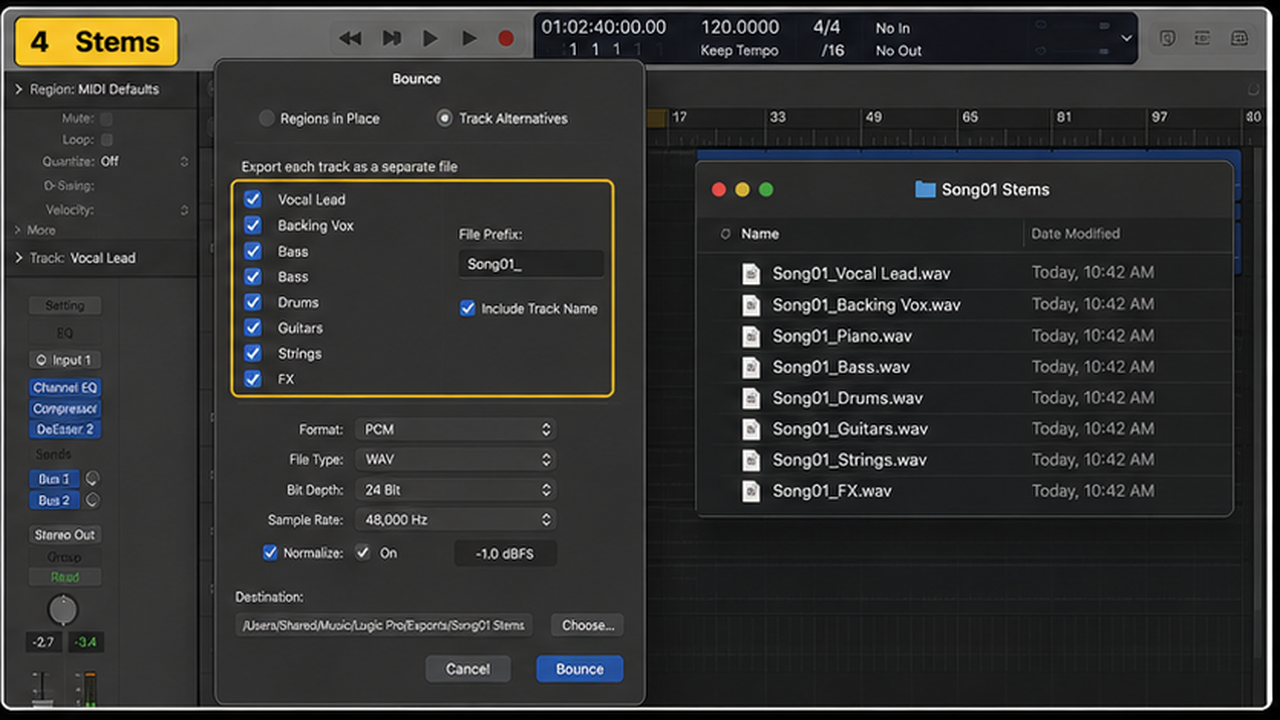This screenshot has width=1280, height=720.
Task: Click the green Read automation button
Action: click(65, 577)
